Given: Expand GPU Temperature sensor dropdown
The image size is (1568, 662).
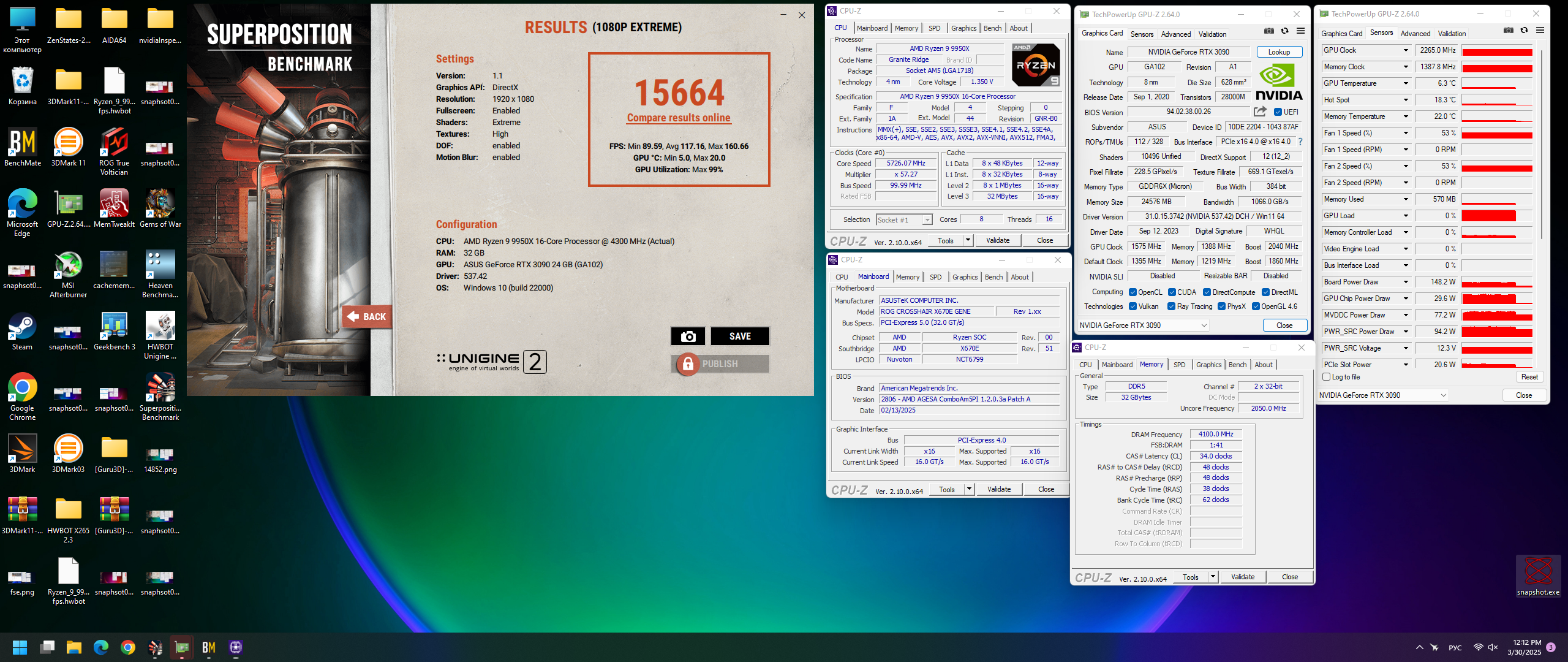Looking at the screenshot, I should click(x=1406, y=83).
